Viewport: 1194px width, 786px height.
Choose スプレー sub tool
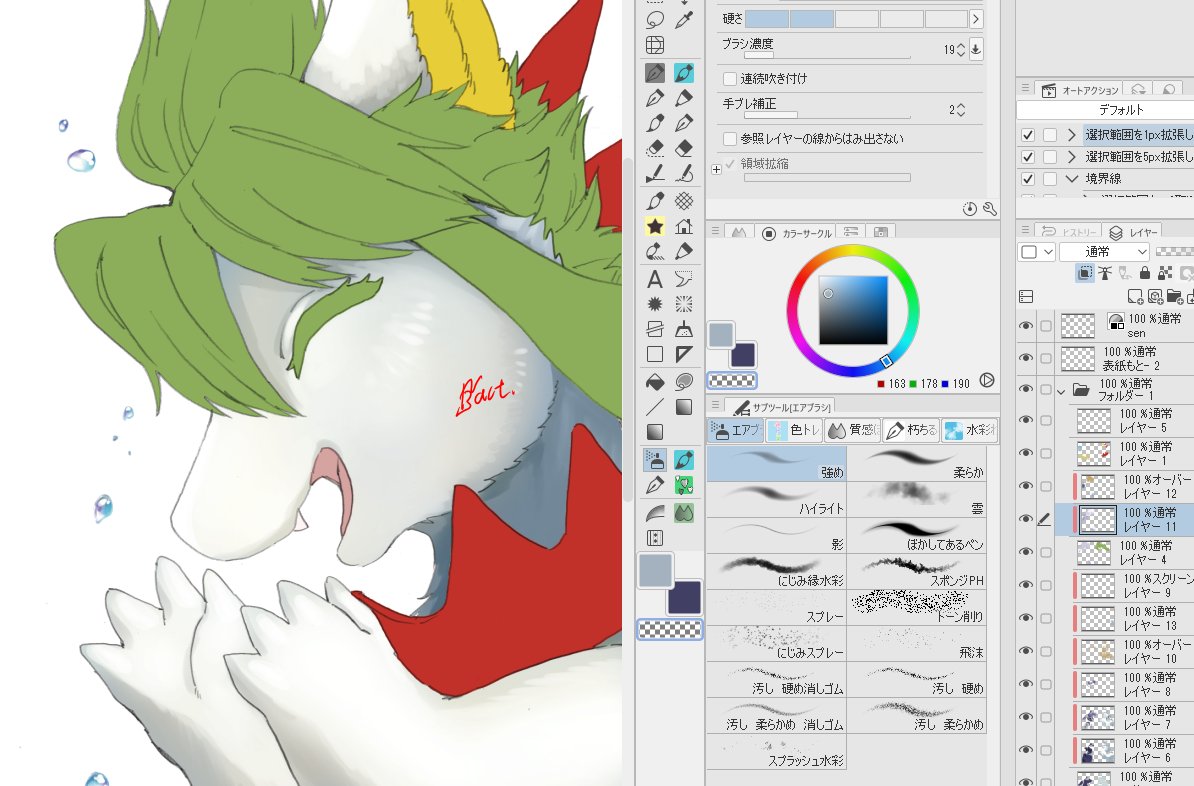777,608
